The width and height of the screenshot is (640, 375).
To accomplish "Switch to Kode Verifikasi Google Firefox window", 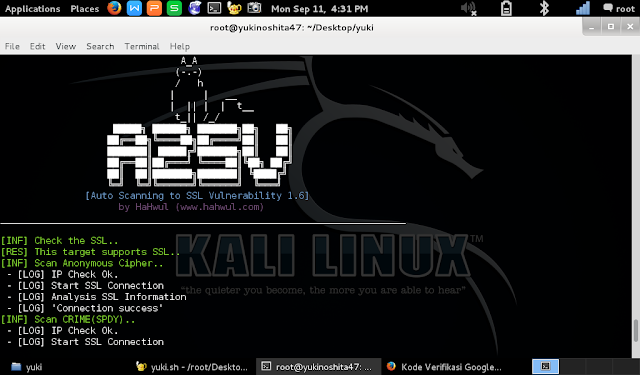I will tap(445, 367).
